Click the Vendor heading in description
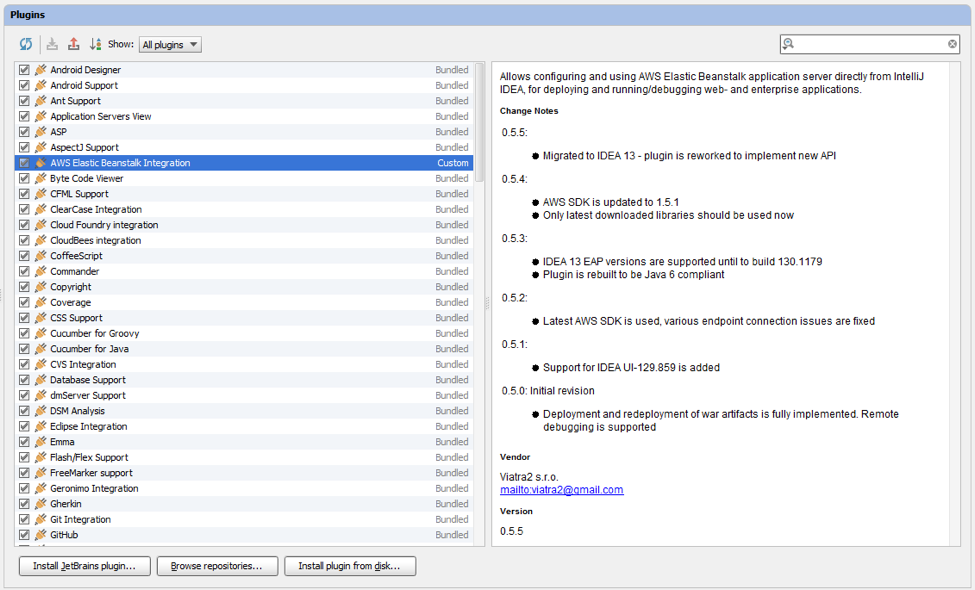This screenshot has height=590, width=975. [515, 457]
